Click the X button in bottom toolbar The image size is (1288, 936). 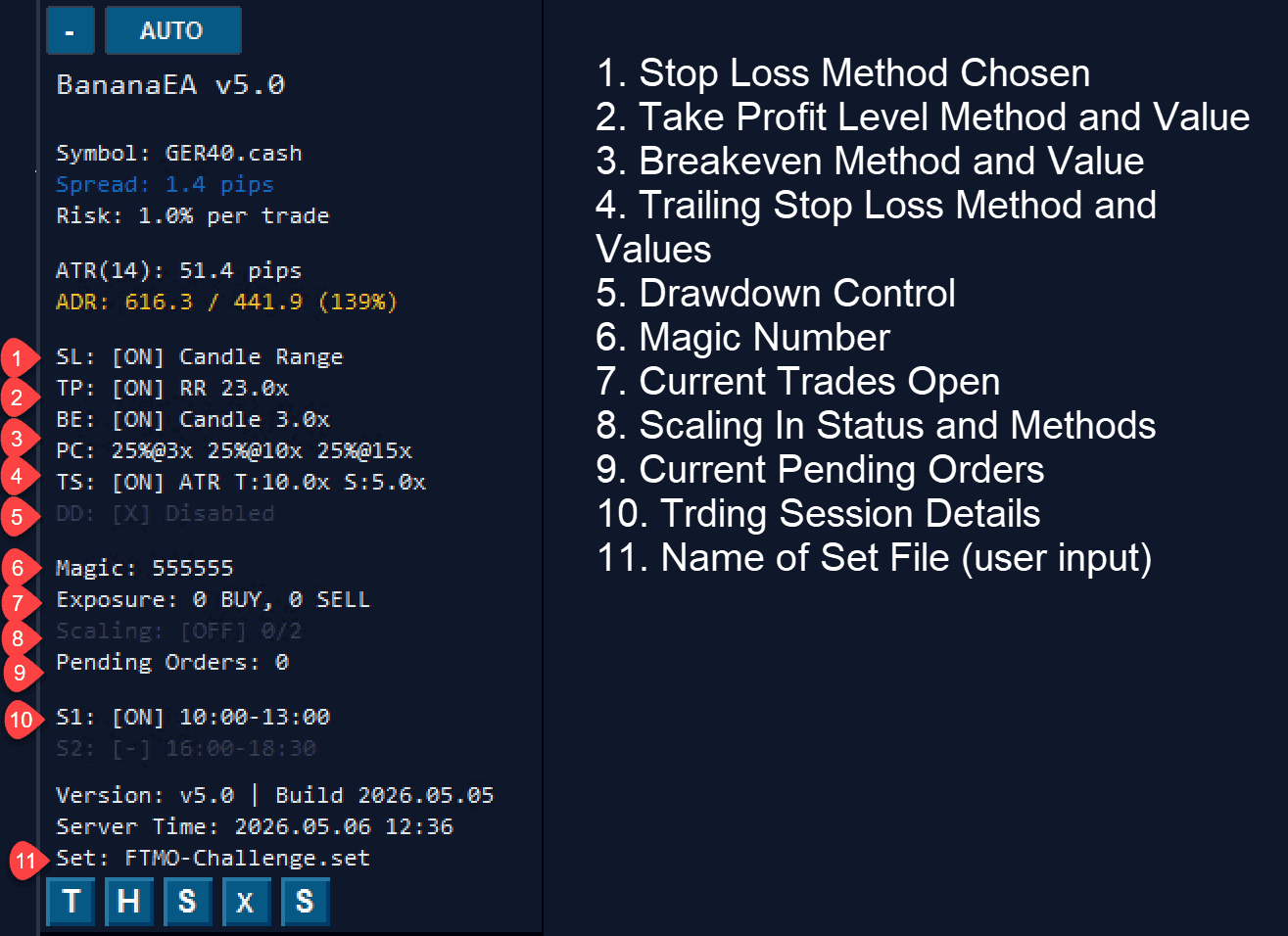(246, 902)
